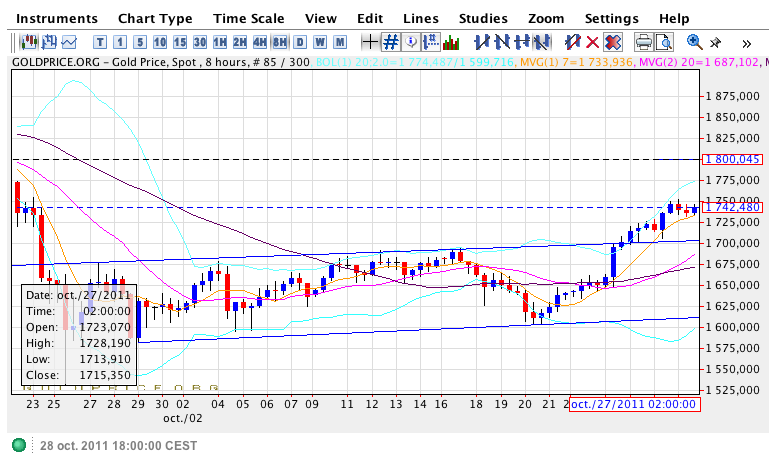Click the red-line delete selected line icon
Screen dimensions: 781x462
click(x=572, y=42)
